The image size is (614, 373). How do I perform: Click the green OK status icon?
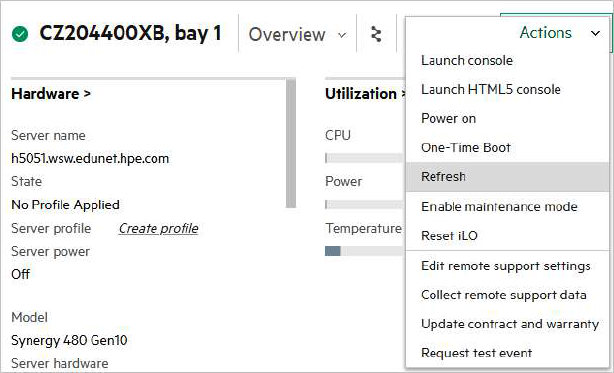[x=20, y=34]
